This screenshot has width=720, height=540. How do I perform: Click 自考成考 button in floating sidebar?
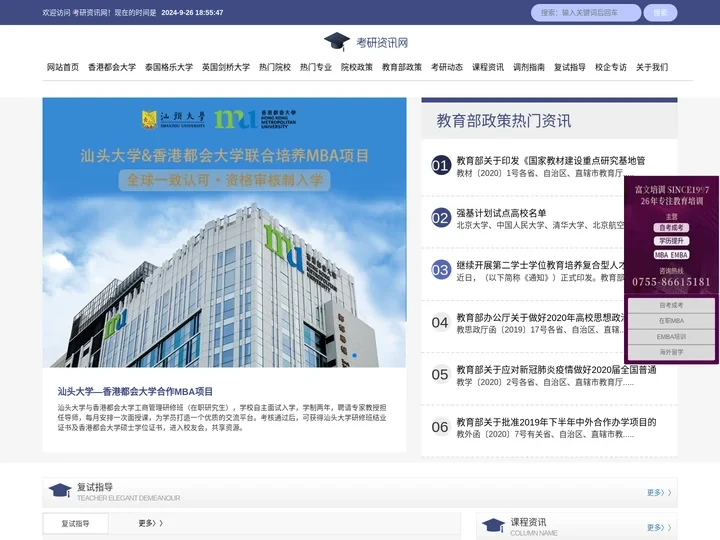671,305
